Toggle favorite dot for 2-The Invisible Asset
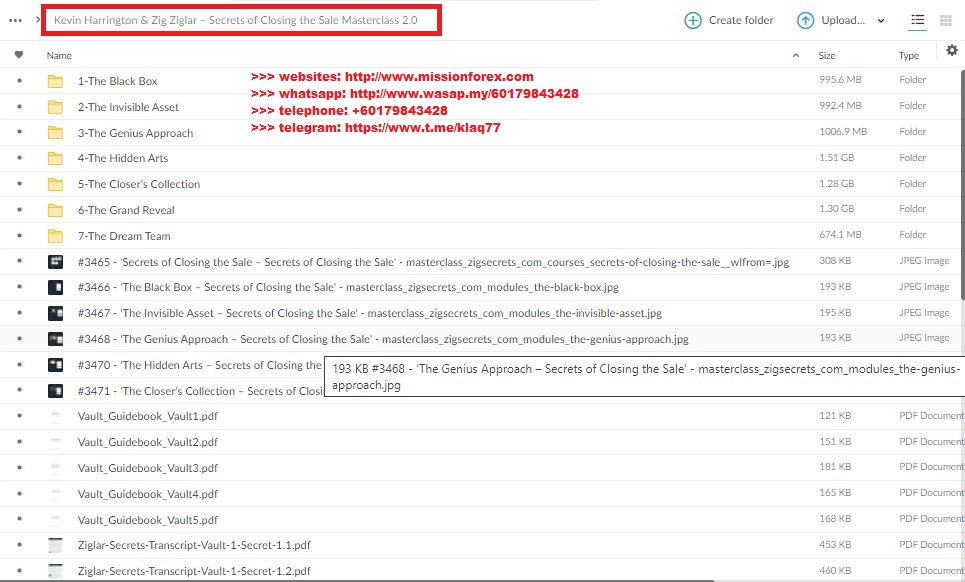This screenshot has width=965, height=582. coord(20,106)
